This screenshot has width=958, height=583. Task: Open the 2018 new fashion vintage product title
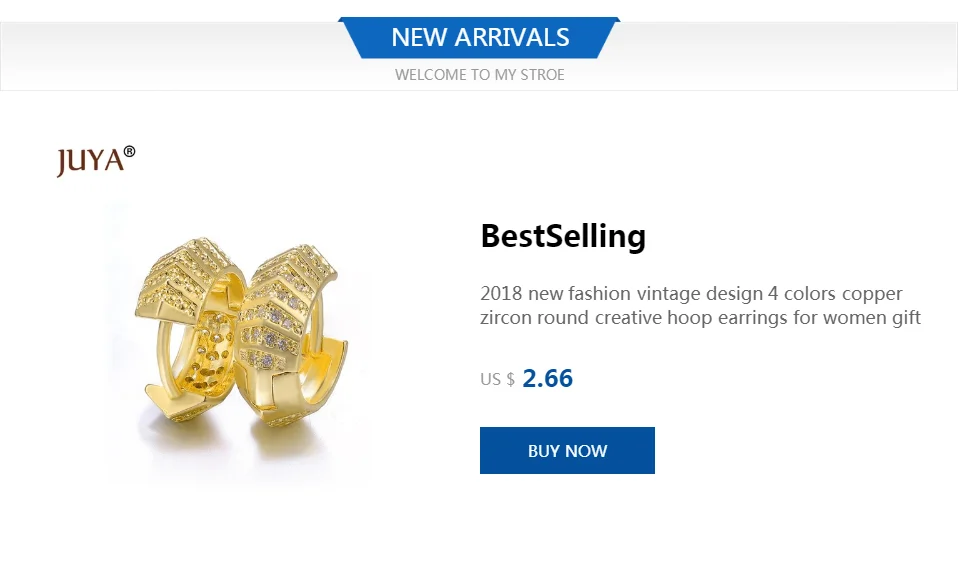tap(700, 306)
